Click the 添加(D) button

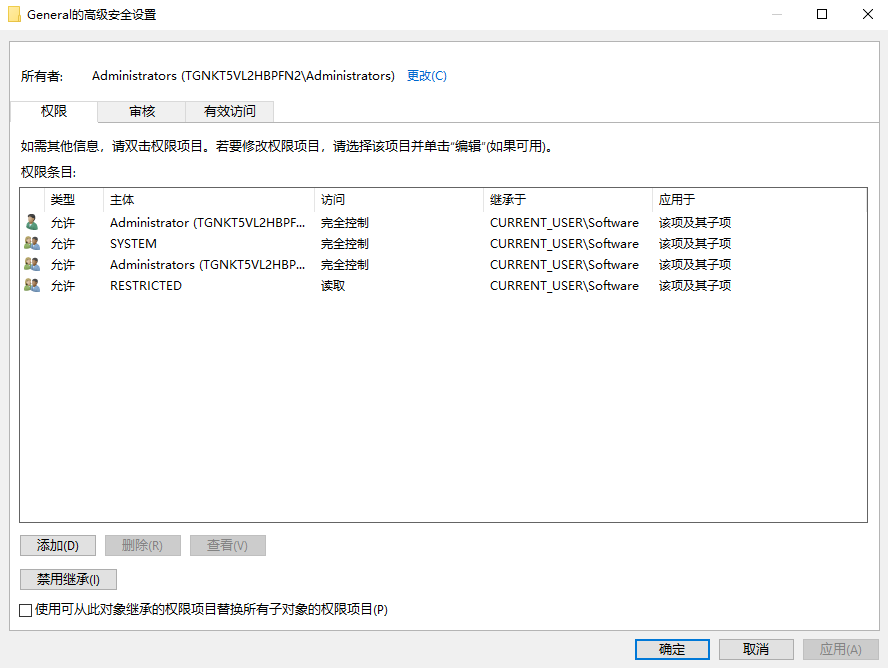[58, 546]
